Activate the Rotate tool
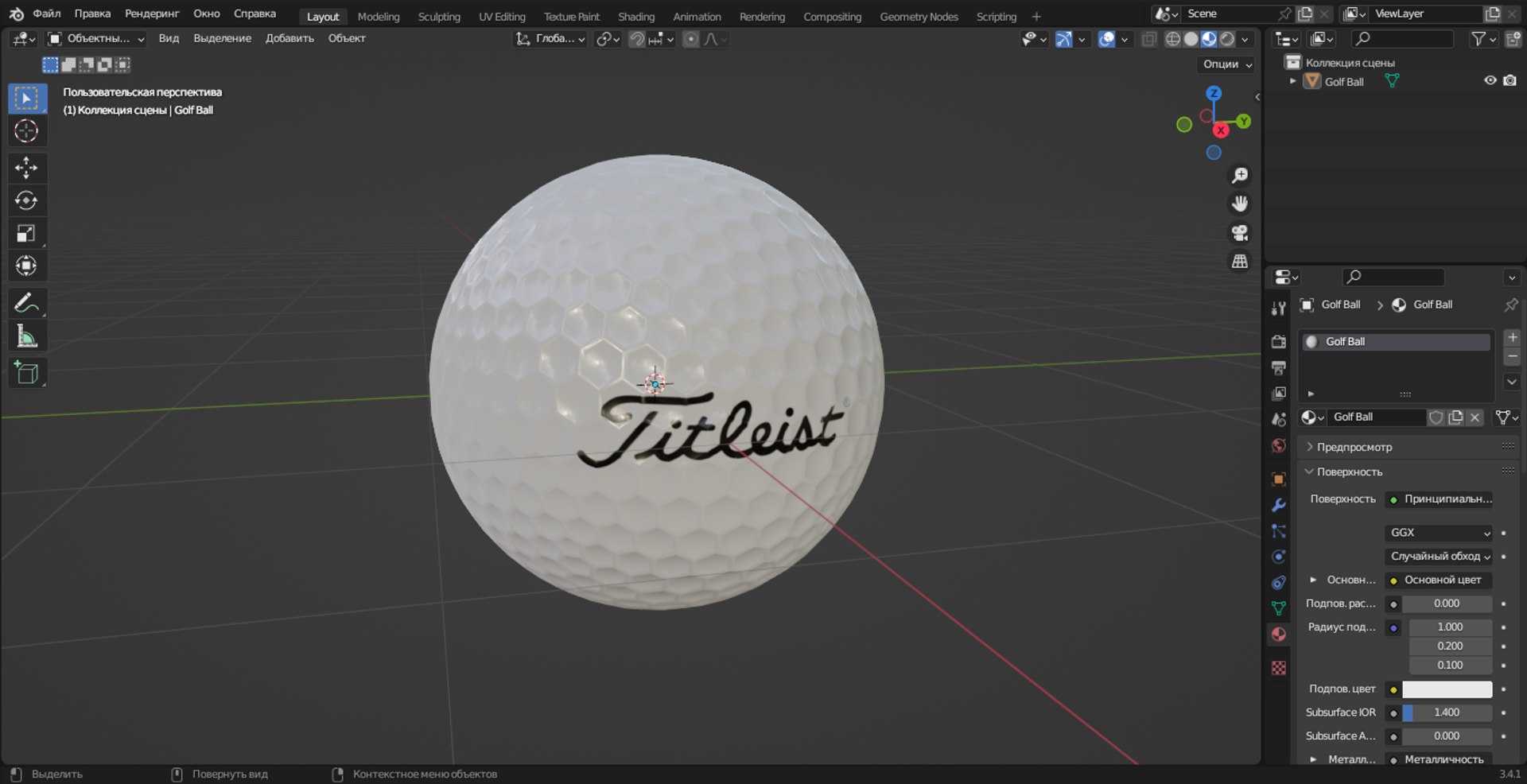This screenshot has width=1527, height=784. (27, 200)
